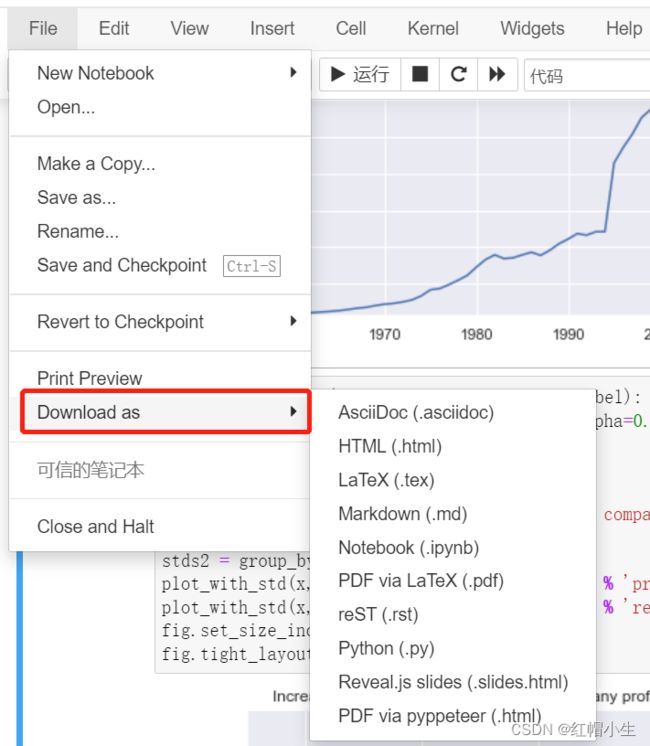Choose New Notebook in File menu

[x=160, y=73]
